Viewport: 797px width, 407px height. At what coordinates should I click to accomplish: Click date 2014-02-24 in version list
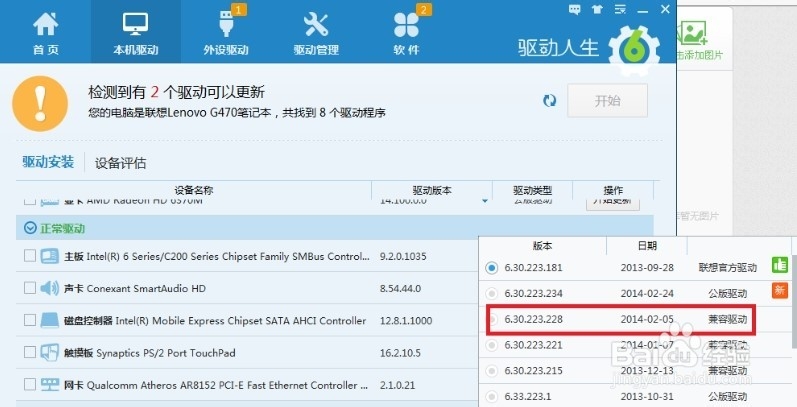pos(647,294)
